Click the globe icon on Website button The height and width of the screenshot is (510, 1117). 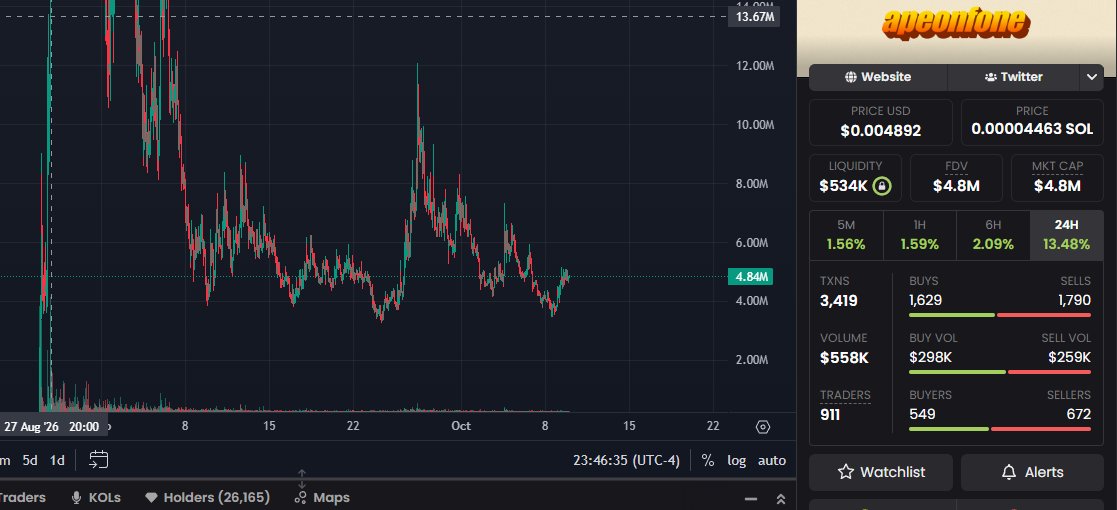tap(851, 77)
